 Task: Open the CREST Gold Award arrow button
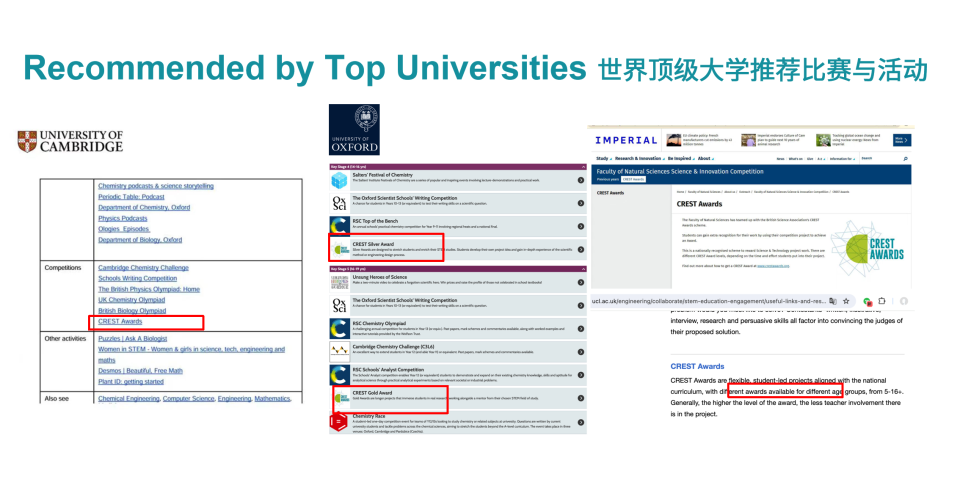(580, 399)
